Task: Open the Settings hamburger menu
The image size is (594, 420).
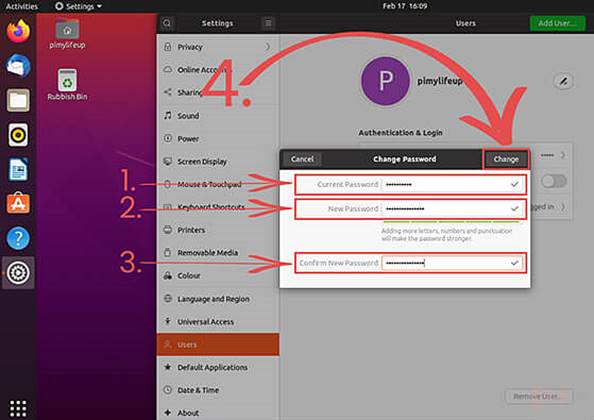Action: [x=268, y=23]
